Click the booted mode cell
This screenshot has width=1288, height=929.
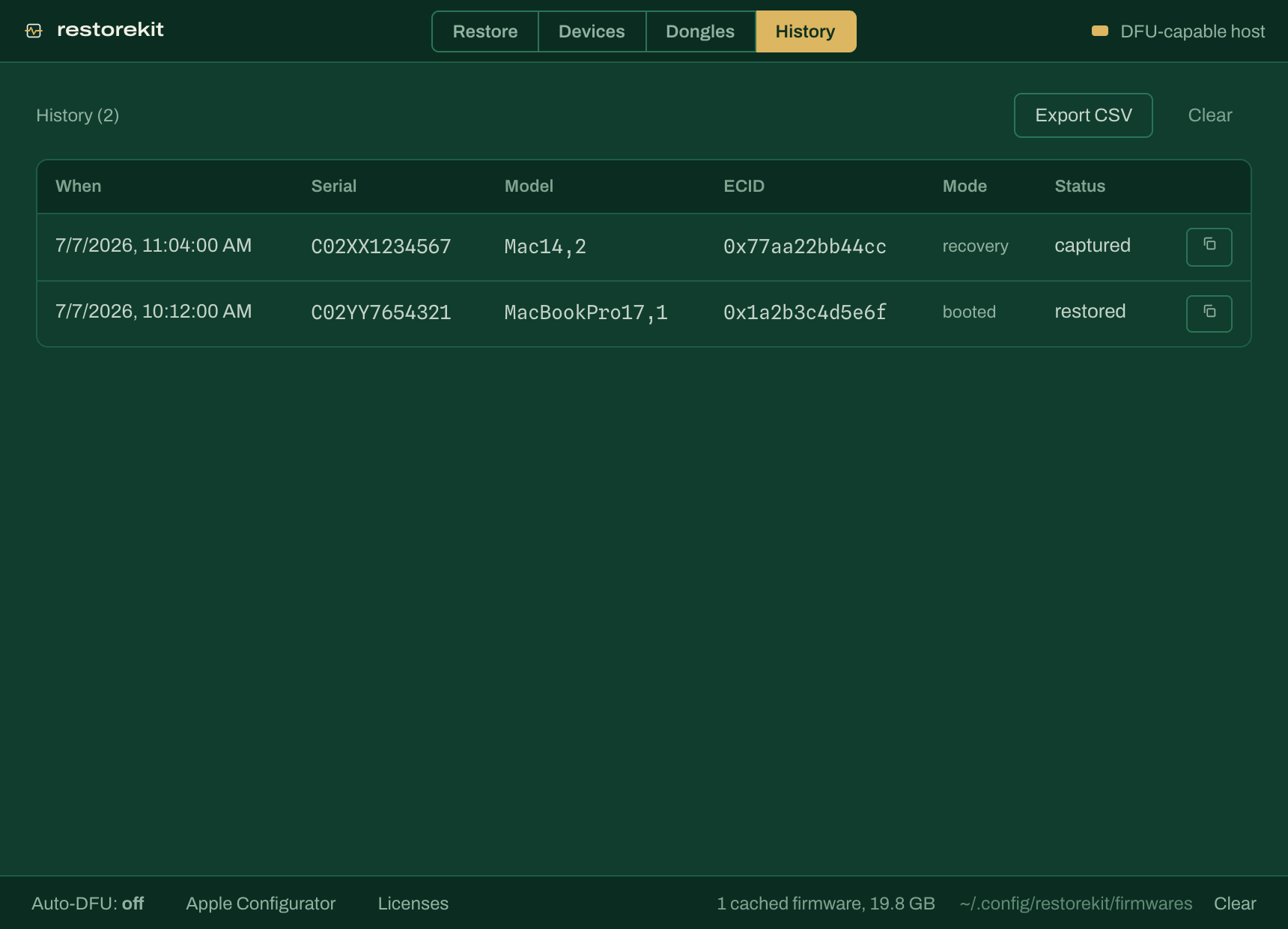tap(969, 312)
